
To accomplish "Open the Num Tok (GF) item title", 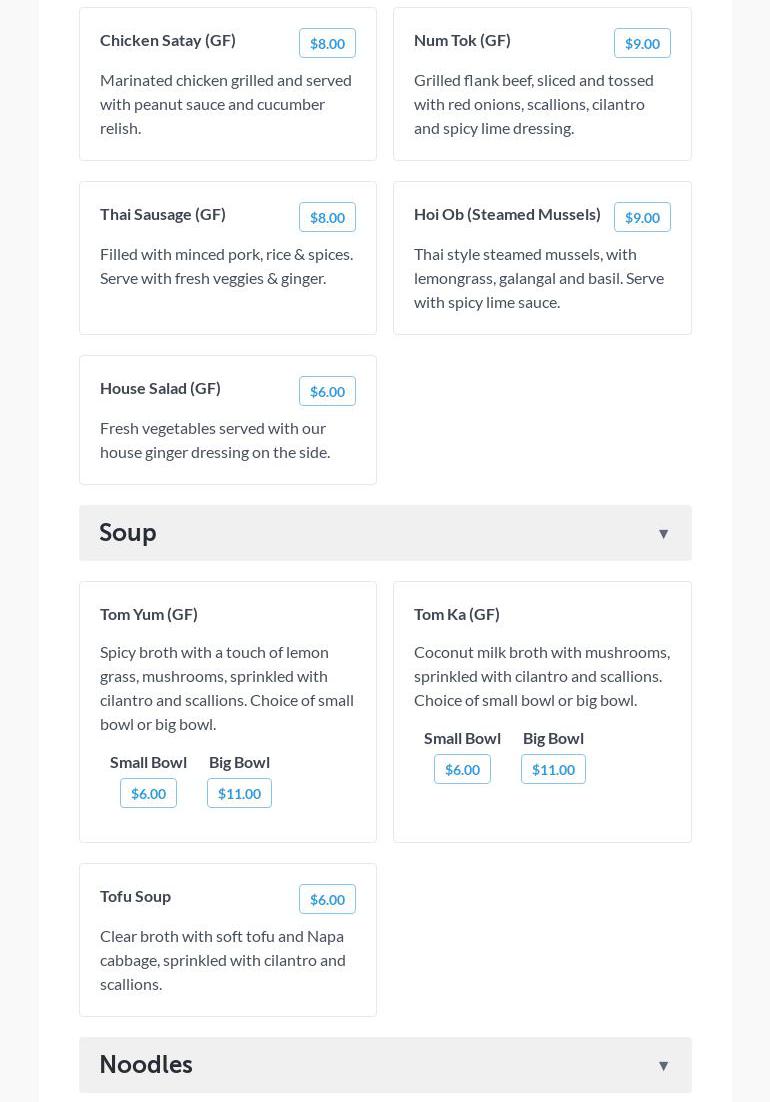I will pyautogui.click(x=462, y=40).
